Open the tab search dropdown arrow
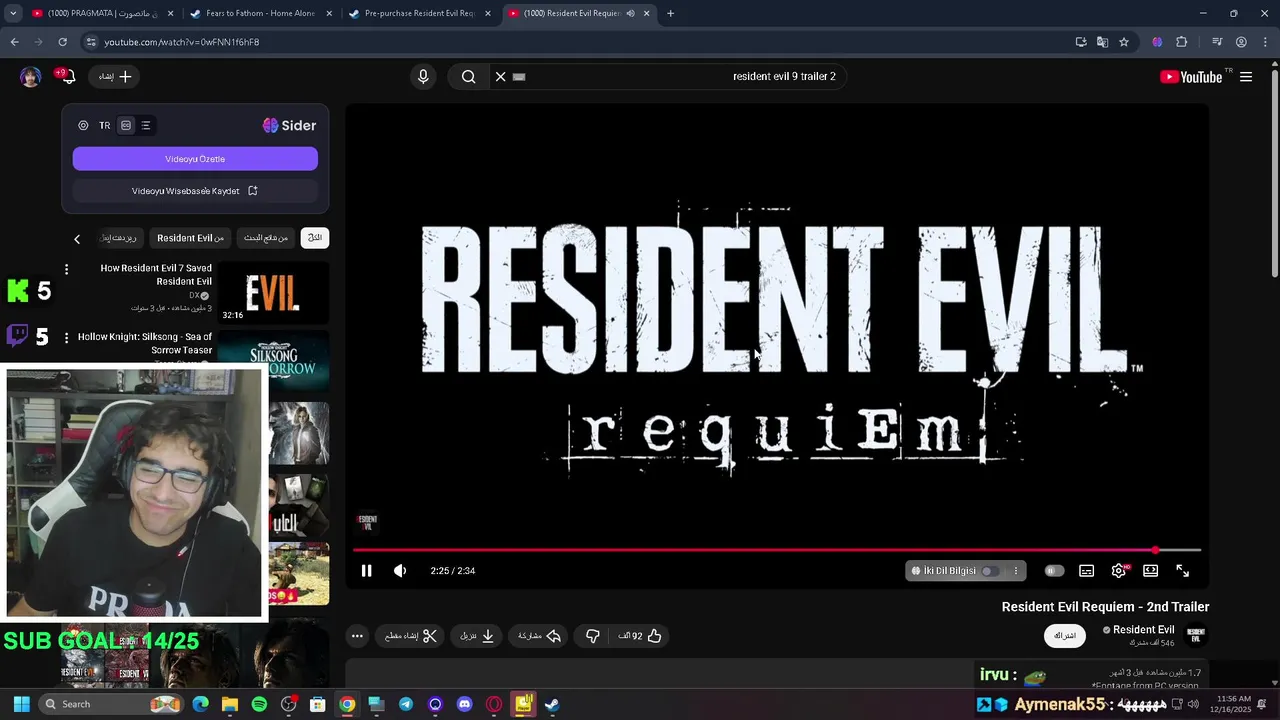1280x720 pixels. point(13,13)
